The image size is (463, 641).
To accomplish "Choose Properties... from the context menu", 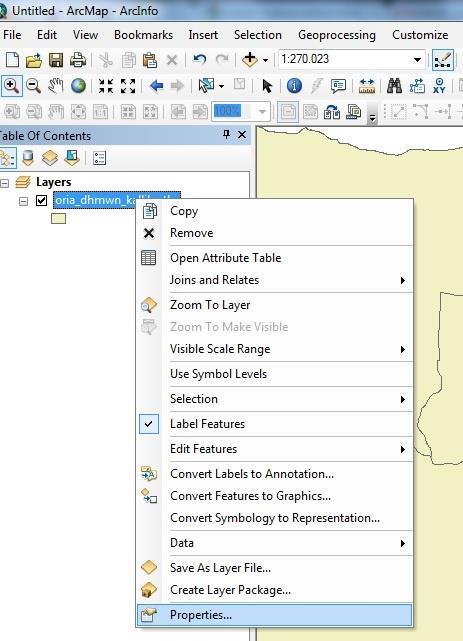I will 275,615.
